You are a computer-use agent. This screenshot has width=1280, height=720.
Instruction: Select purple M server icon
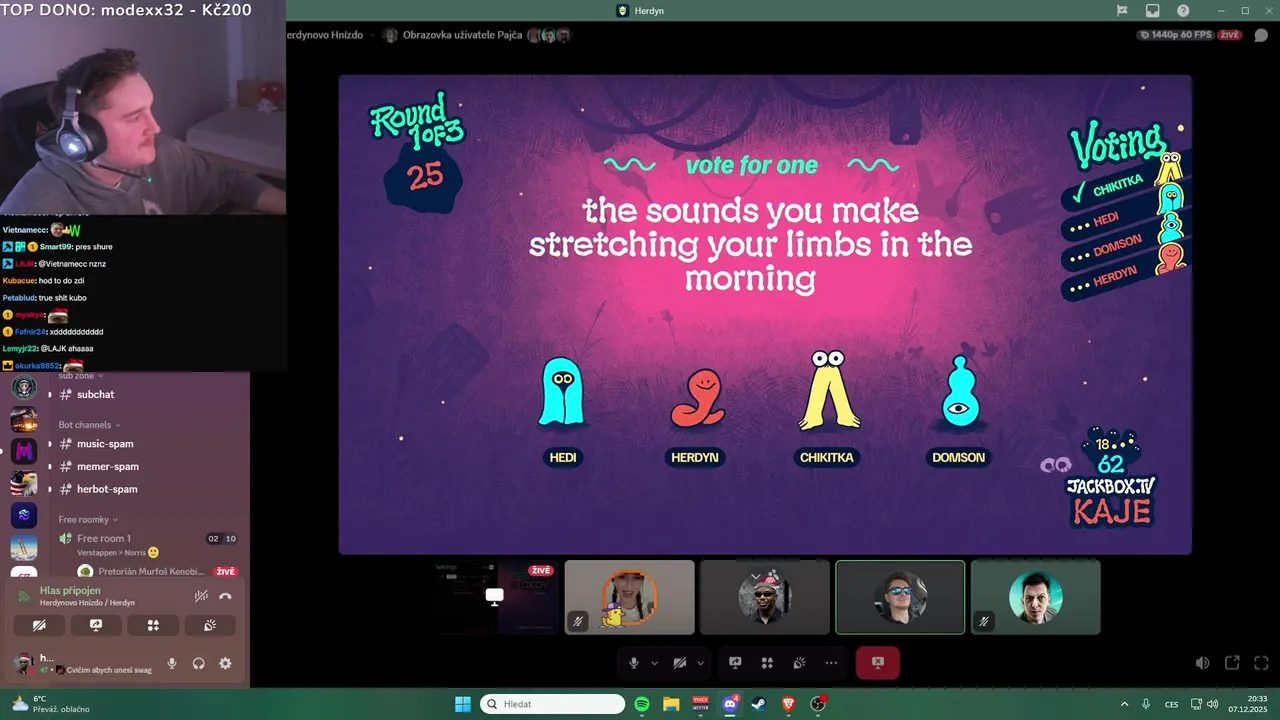click(x=24, y=452)
